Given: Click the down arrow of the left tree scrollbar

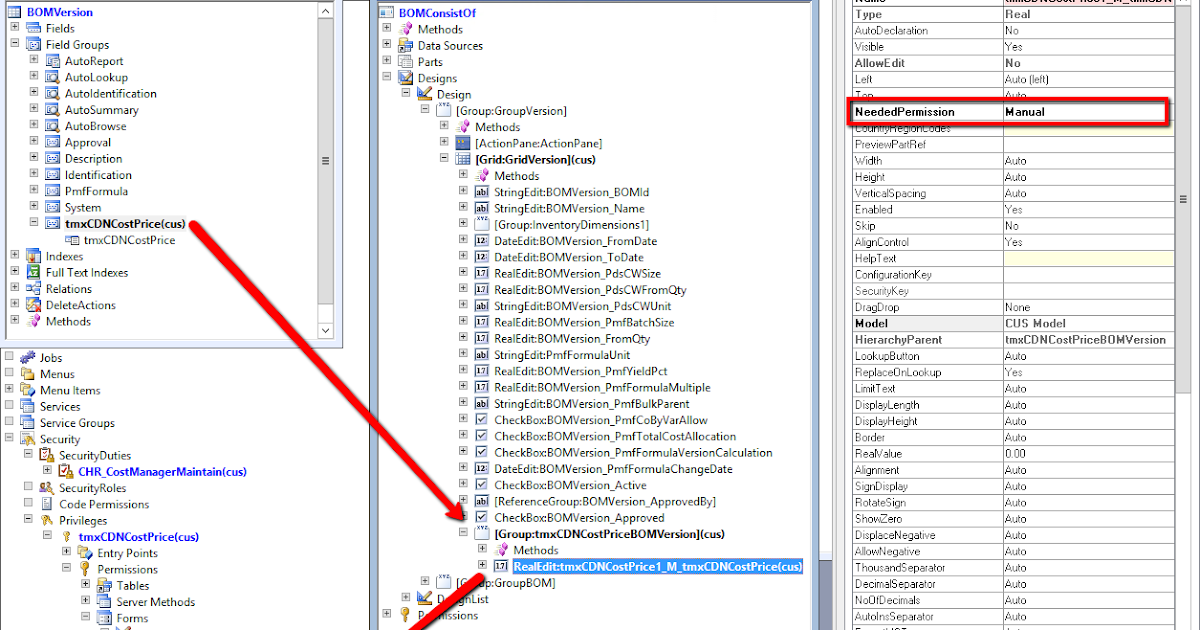Looking at the screenshot, I should click(x=326, y=330).
